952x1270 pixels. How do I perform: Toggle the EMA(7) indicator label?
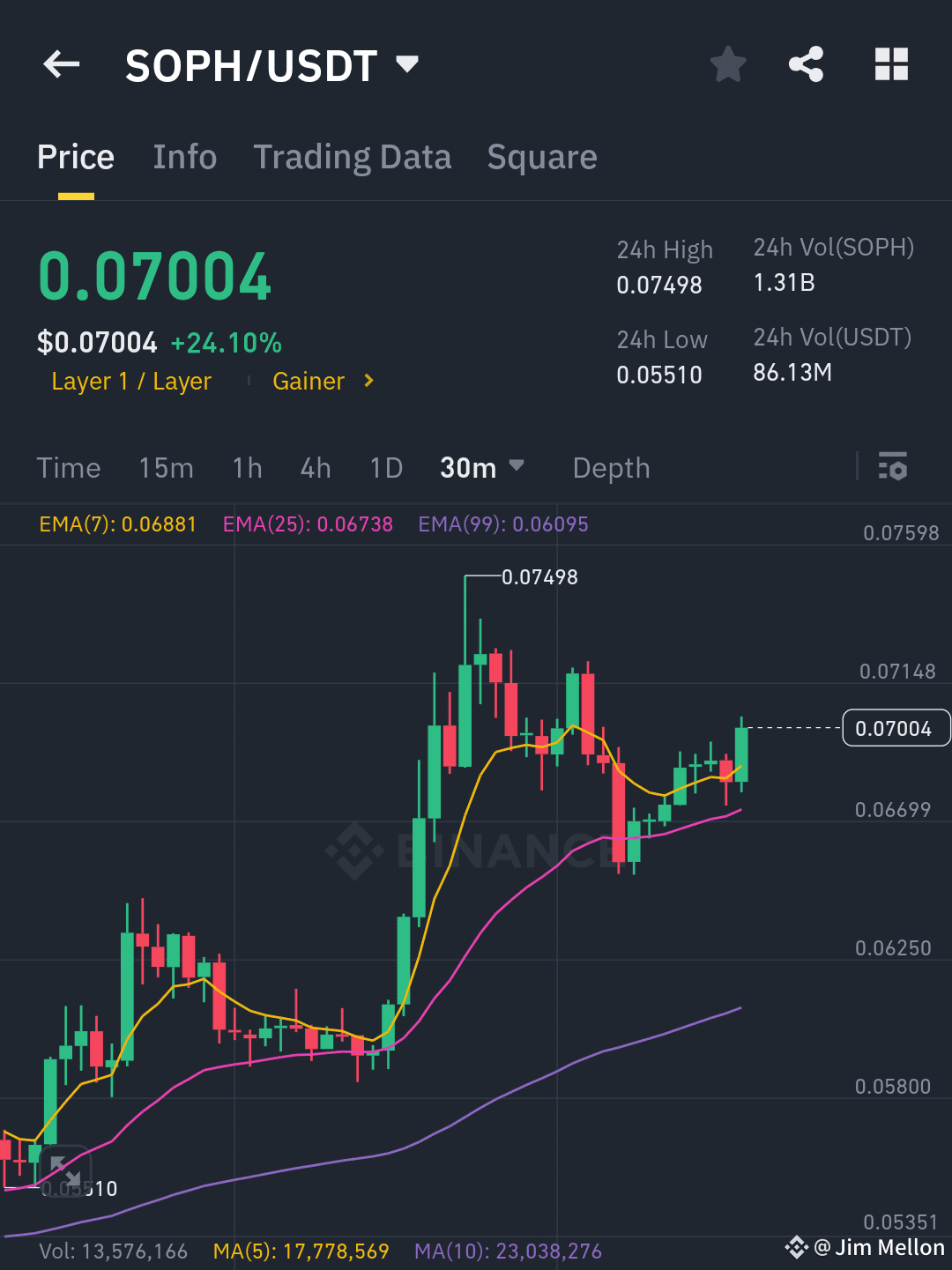pyautogui.click(x=117, y=524)
